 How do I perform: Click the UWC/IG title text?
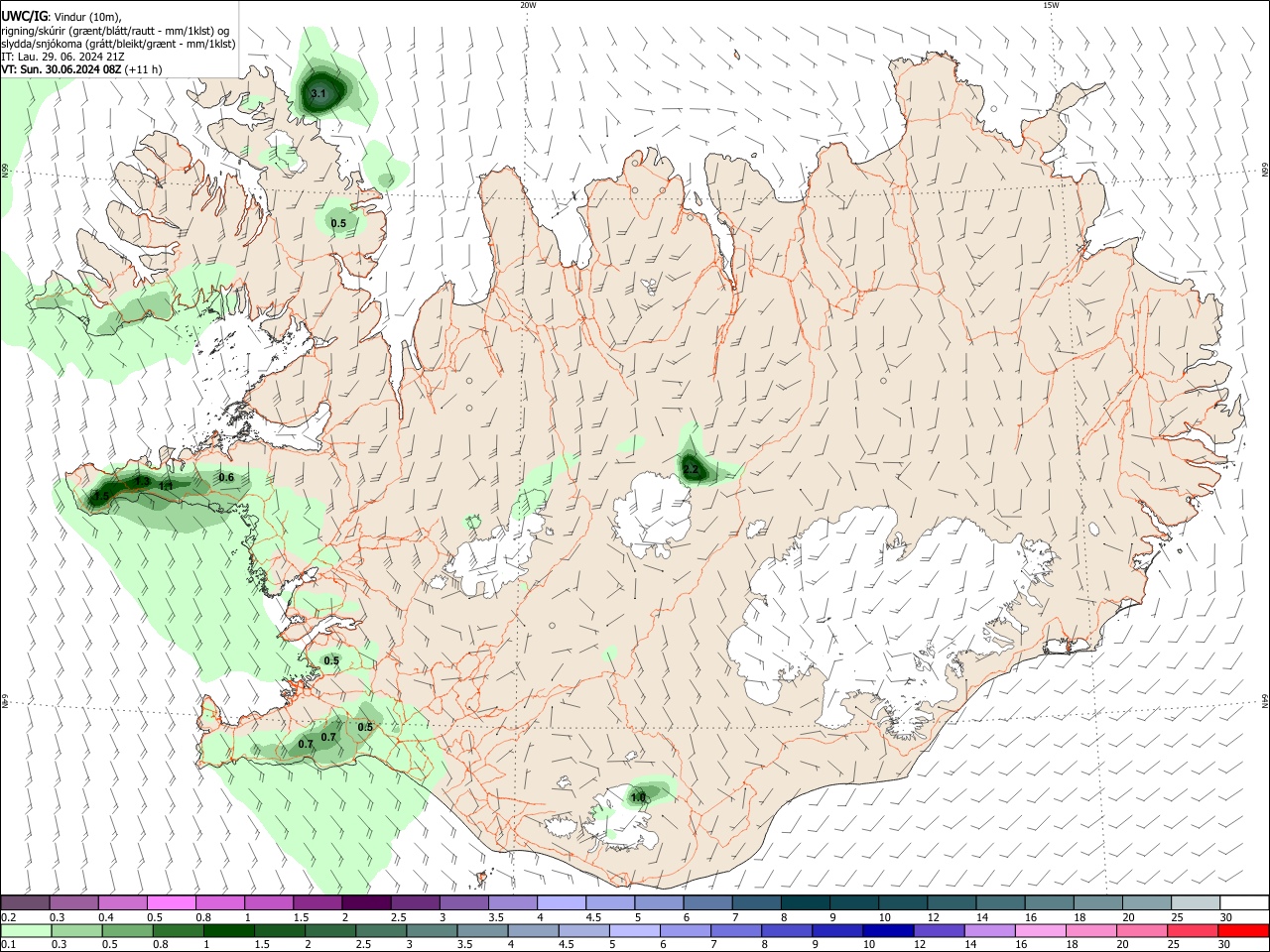pyautogui.click(x=24, y=16)
